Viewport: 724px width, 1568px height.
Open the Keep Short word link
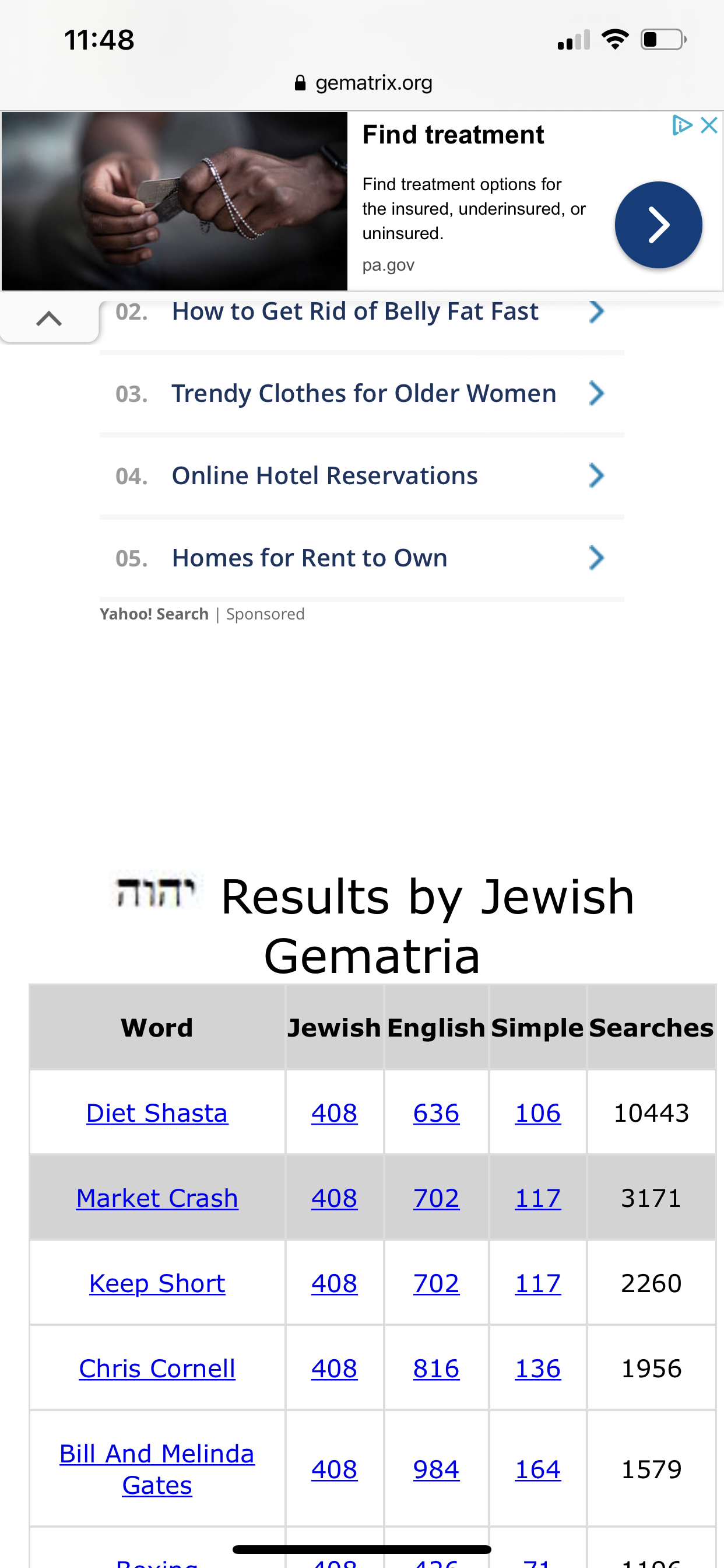[157, 1284]
